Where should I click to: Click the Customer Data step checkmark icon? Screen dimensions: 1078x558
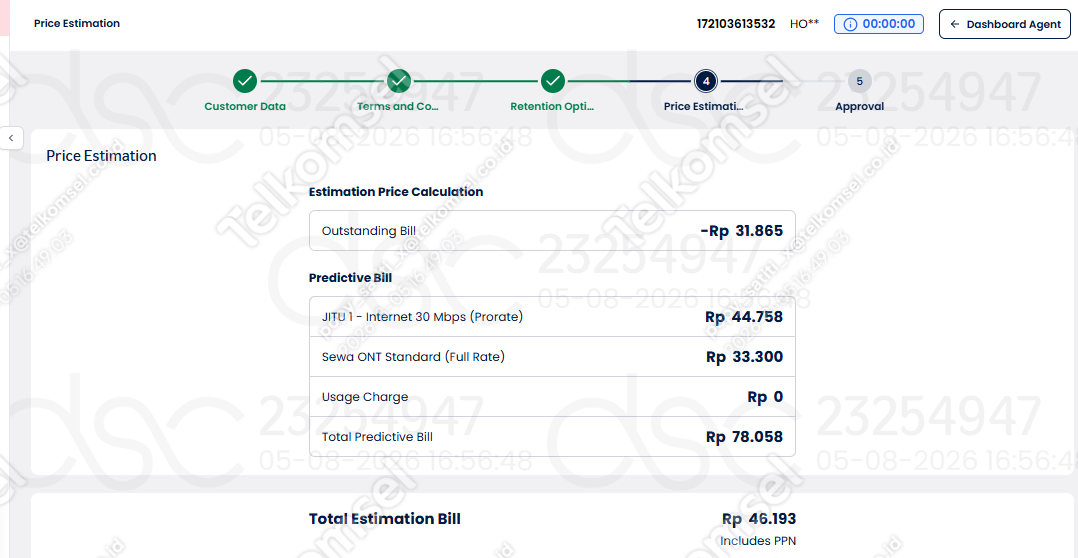click(245, 81)
